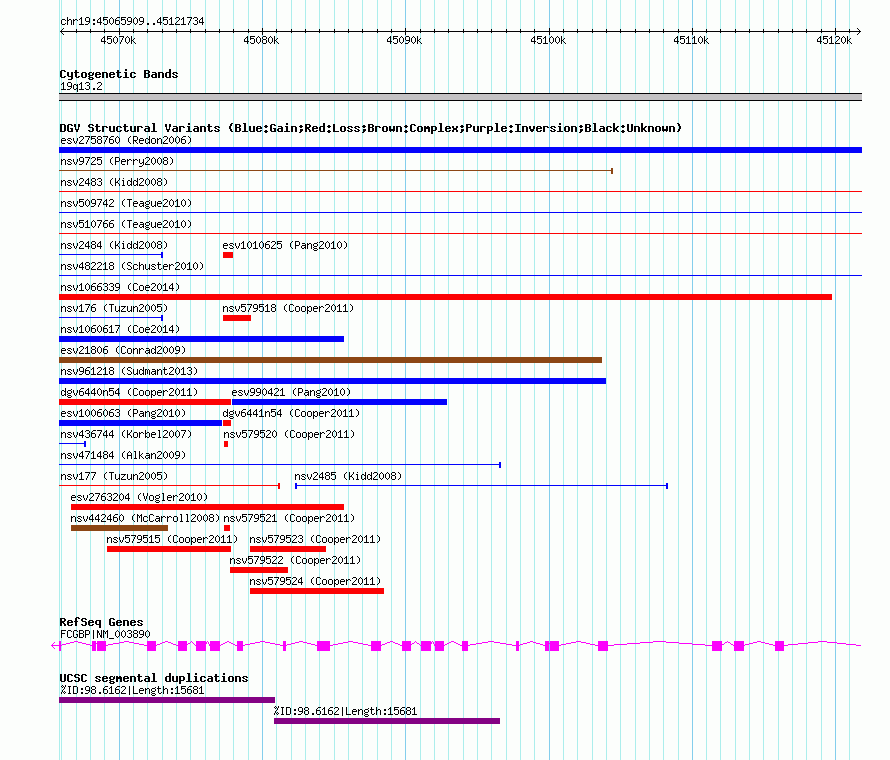Click the nsv436744 (Korbel2007) label
The image size is (890, 760).
(x=126, y=434)
